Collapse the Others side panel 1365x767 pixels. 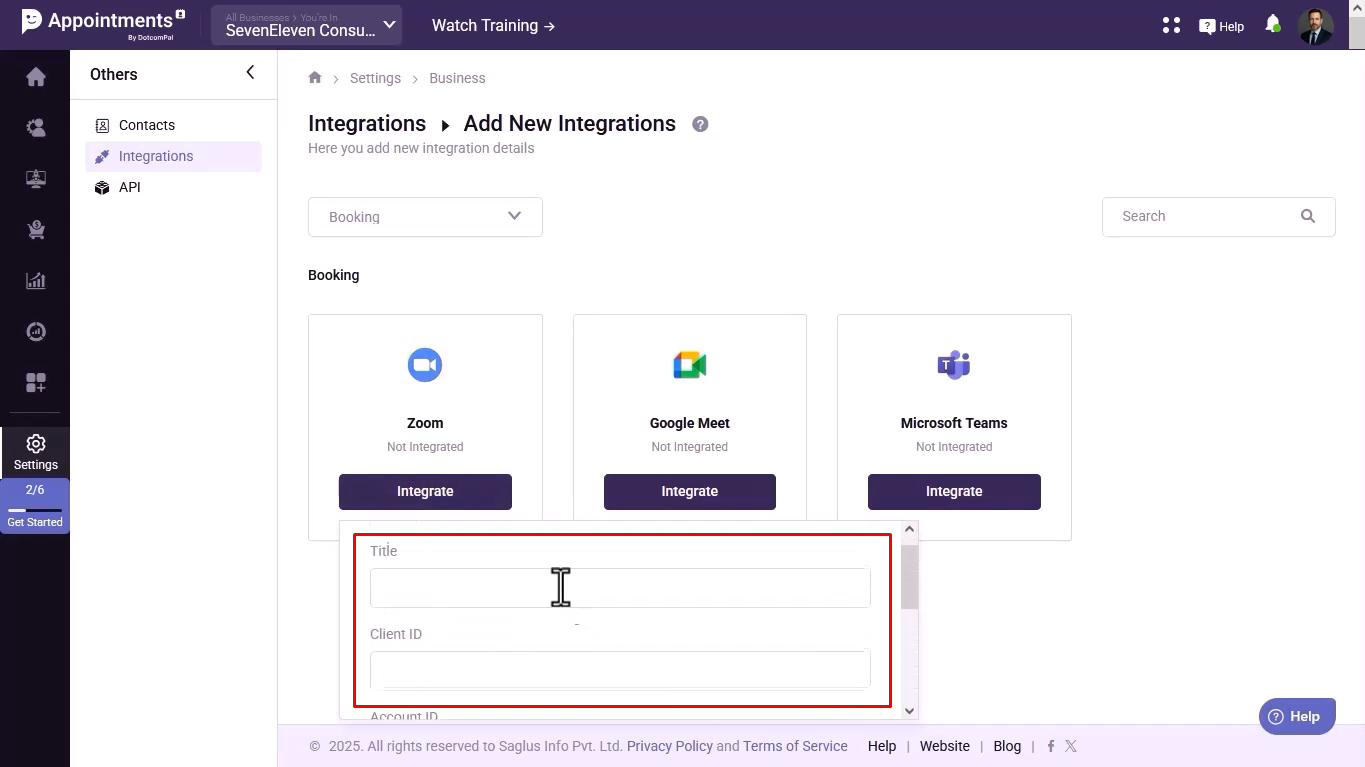pos(250,73)
